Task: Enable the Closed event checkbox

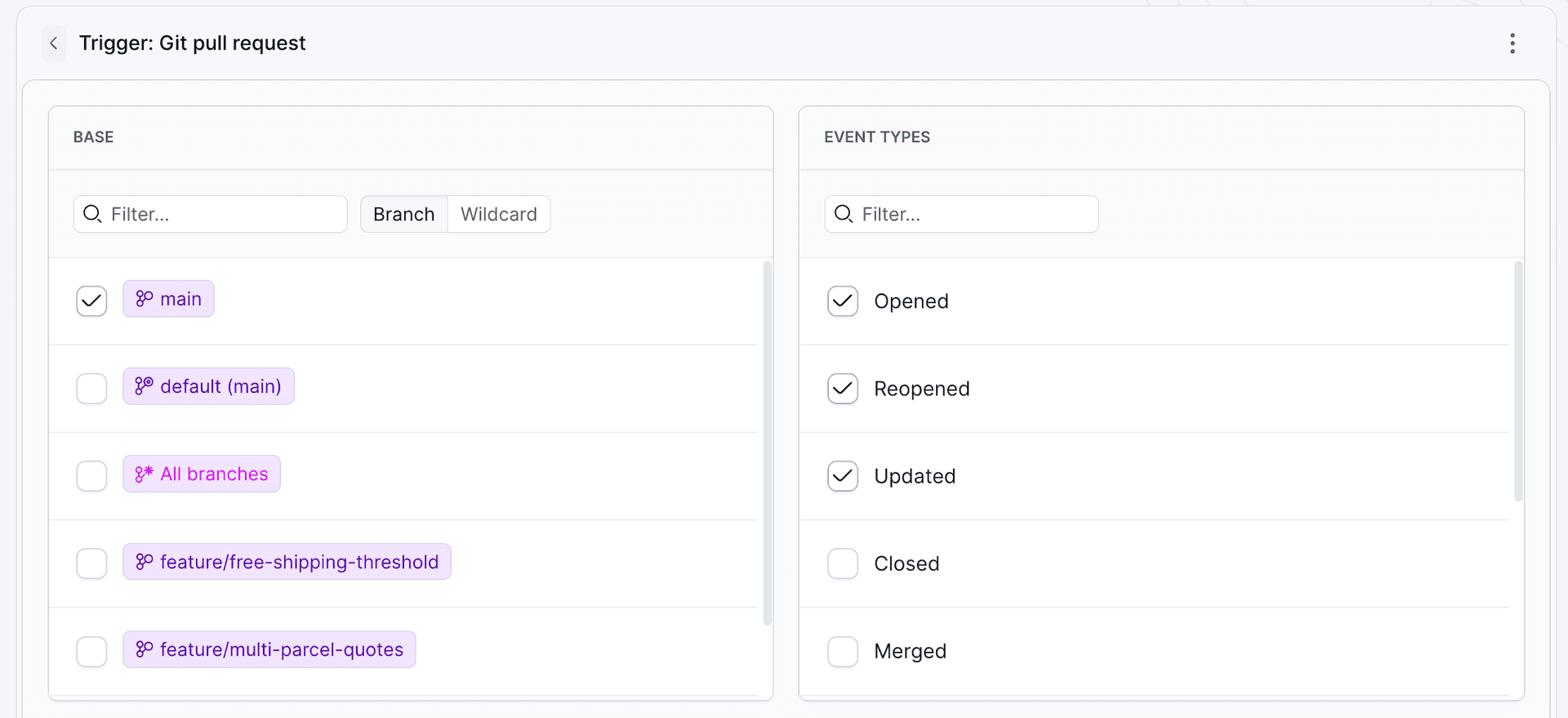Action: coord(843,563)
